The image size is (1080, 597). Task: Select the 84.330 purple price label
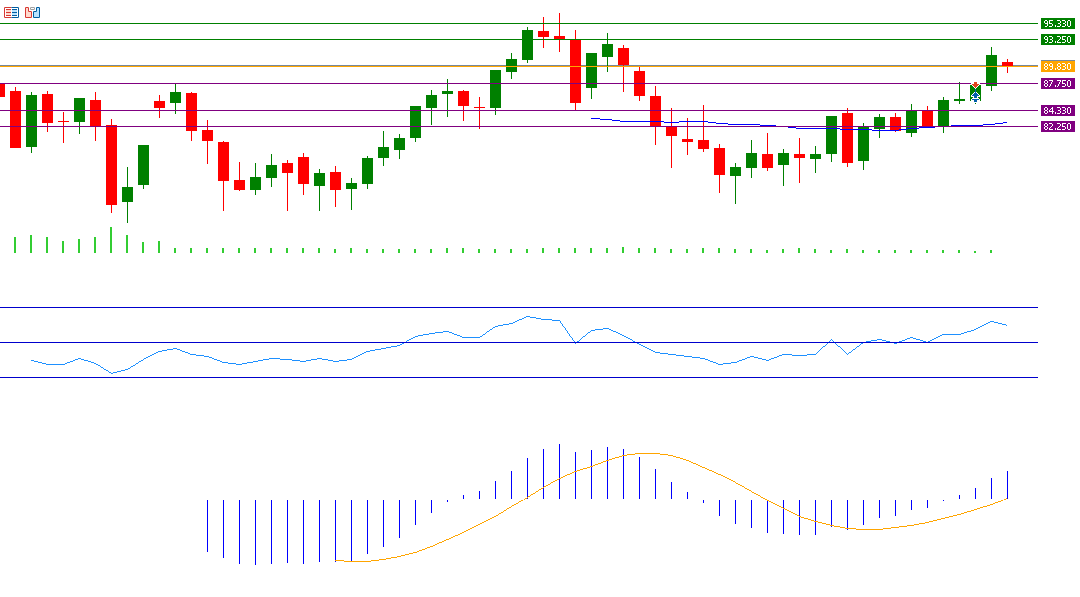click(x=1057, y=110)
